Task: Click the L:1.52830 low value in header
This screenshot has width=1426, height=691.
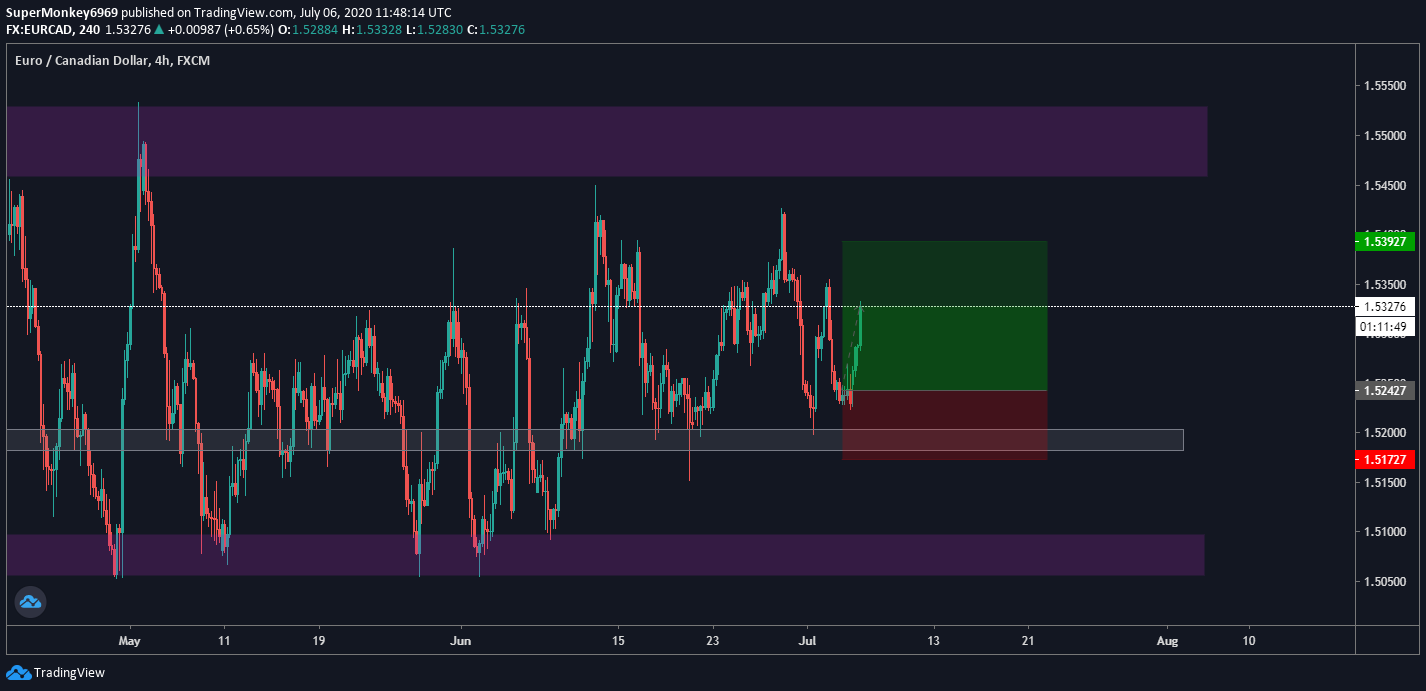Action: [435, 30]
